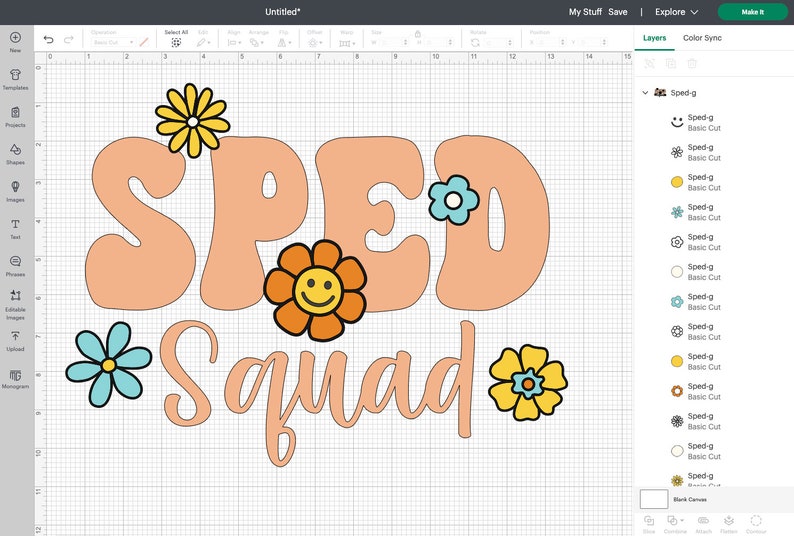Click the Rotate icon in the toolbar
794x536 pixels.
(x=475, y=43)
